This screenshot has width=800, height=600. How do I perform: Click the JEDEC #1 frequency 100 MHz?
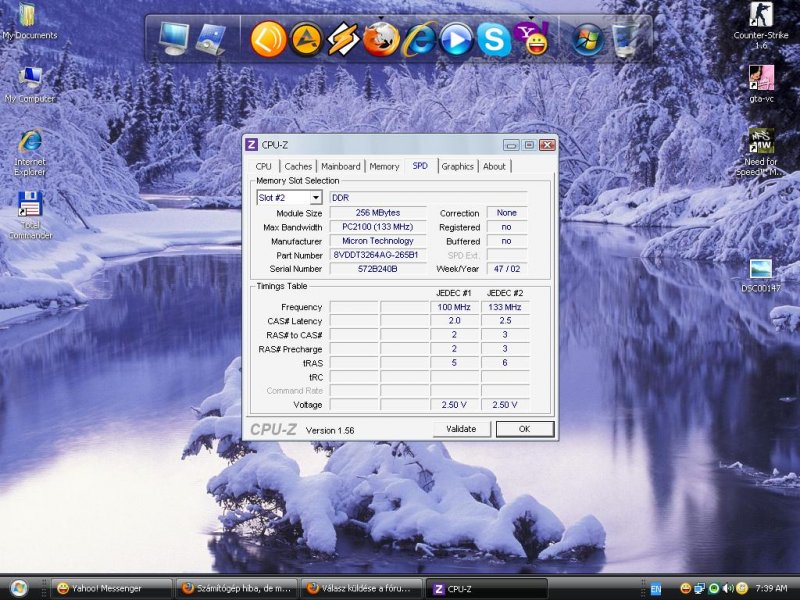(454, 307)
